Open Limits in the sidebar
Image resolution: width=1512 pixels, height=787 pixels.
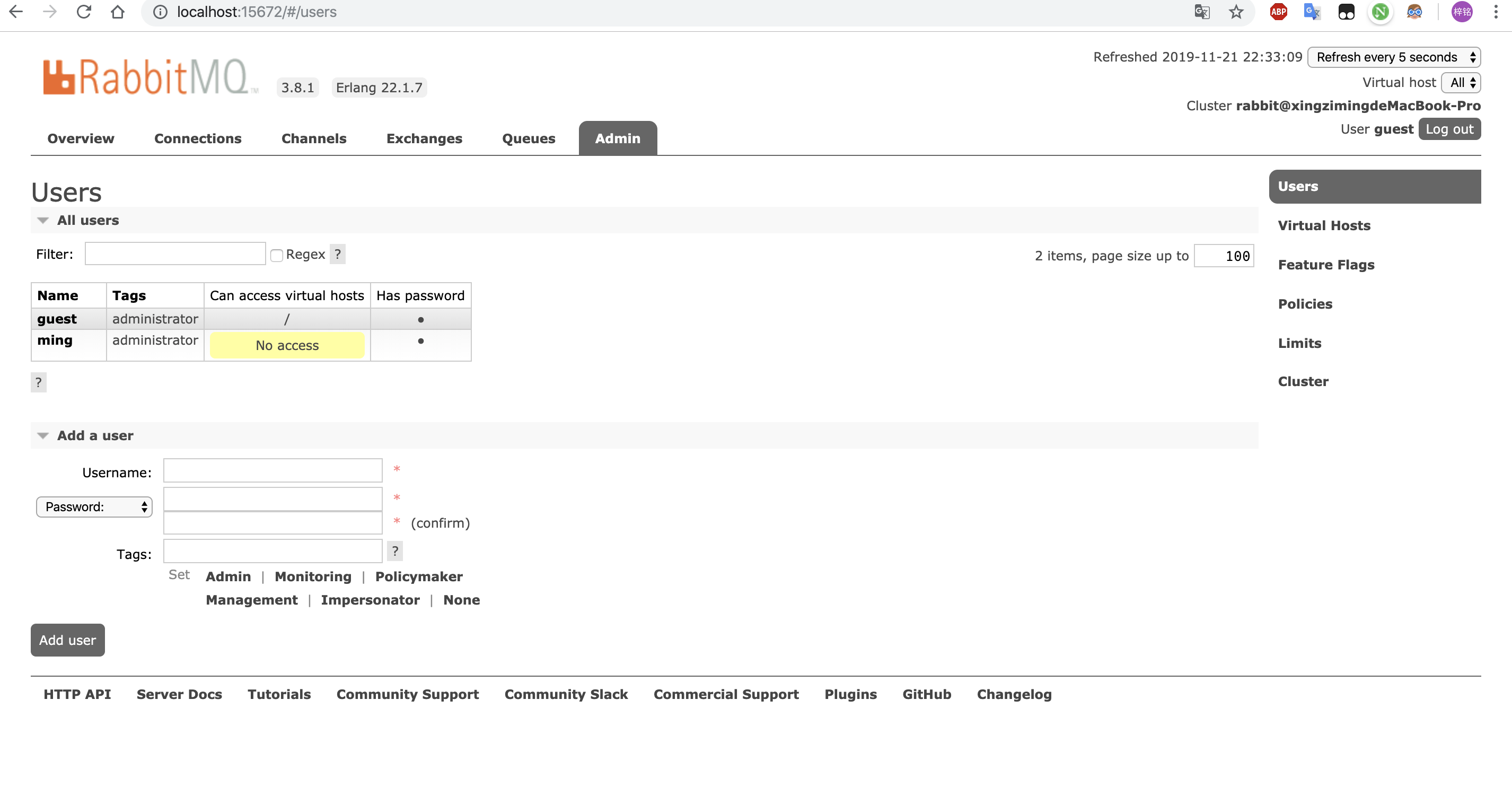tap(1299, 344)
